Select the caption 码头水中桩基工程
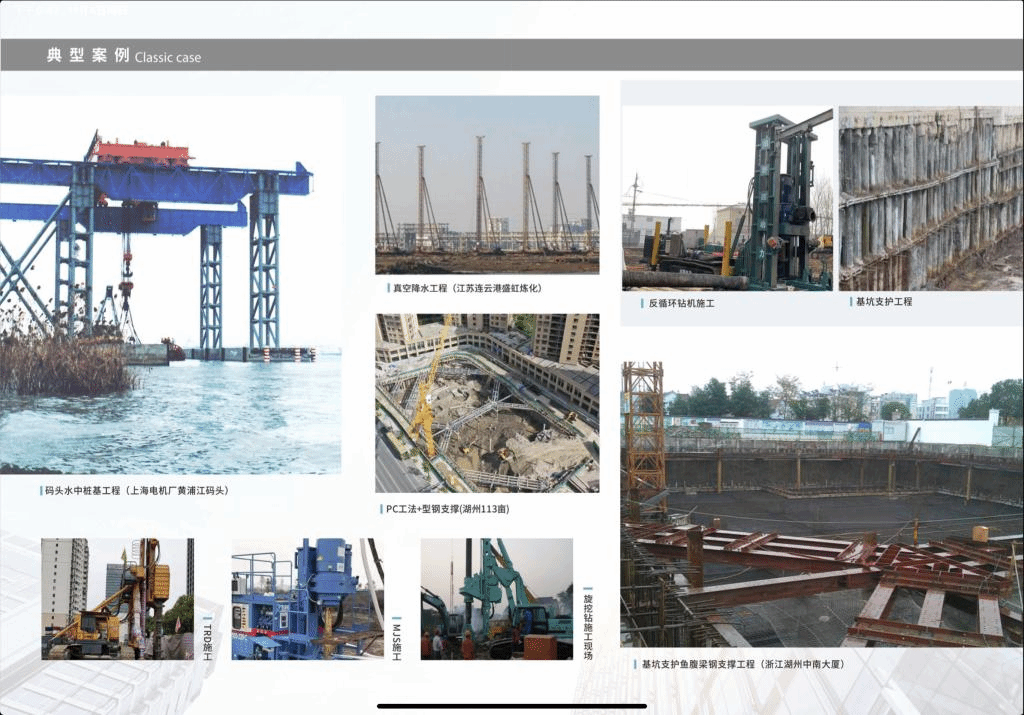1024x715 pixels. (136, 491)
